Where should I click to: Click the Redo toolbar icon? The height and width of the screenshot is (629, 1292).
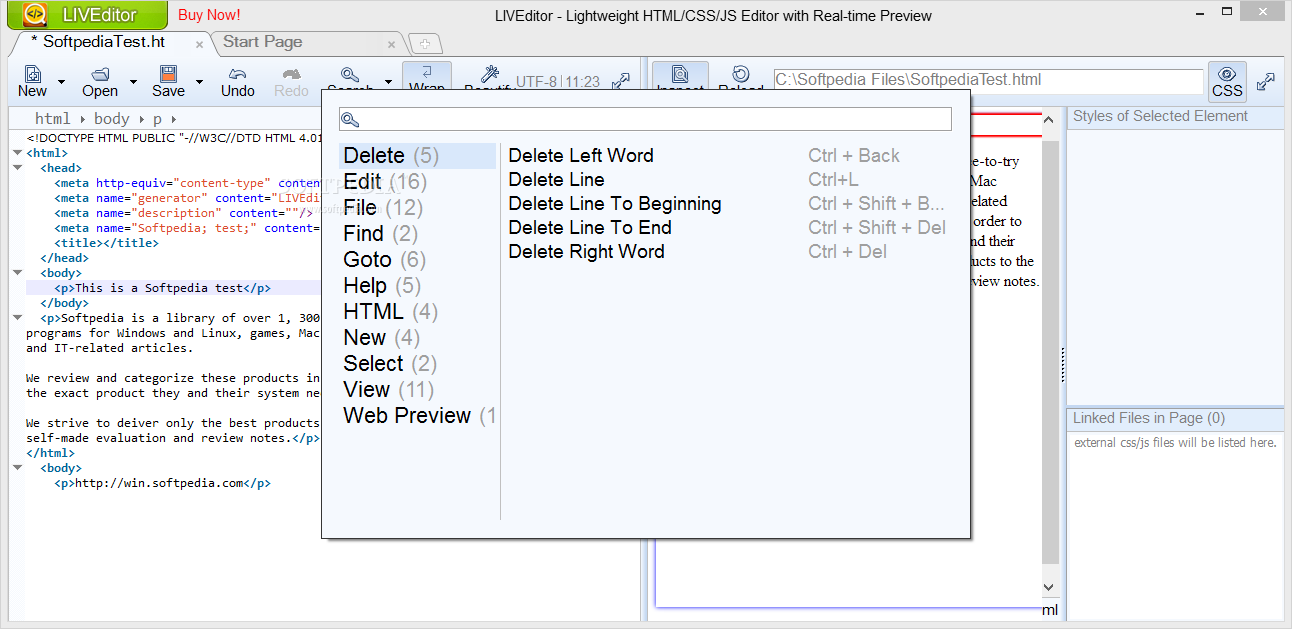[291, 74]
